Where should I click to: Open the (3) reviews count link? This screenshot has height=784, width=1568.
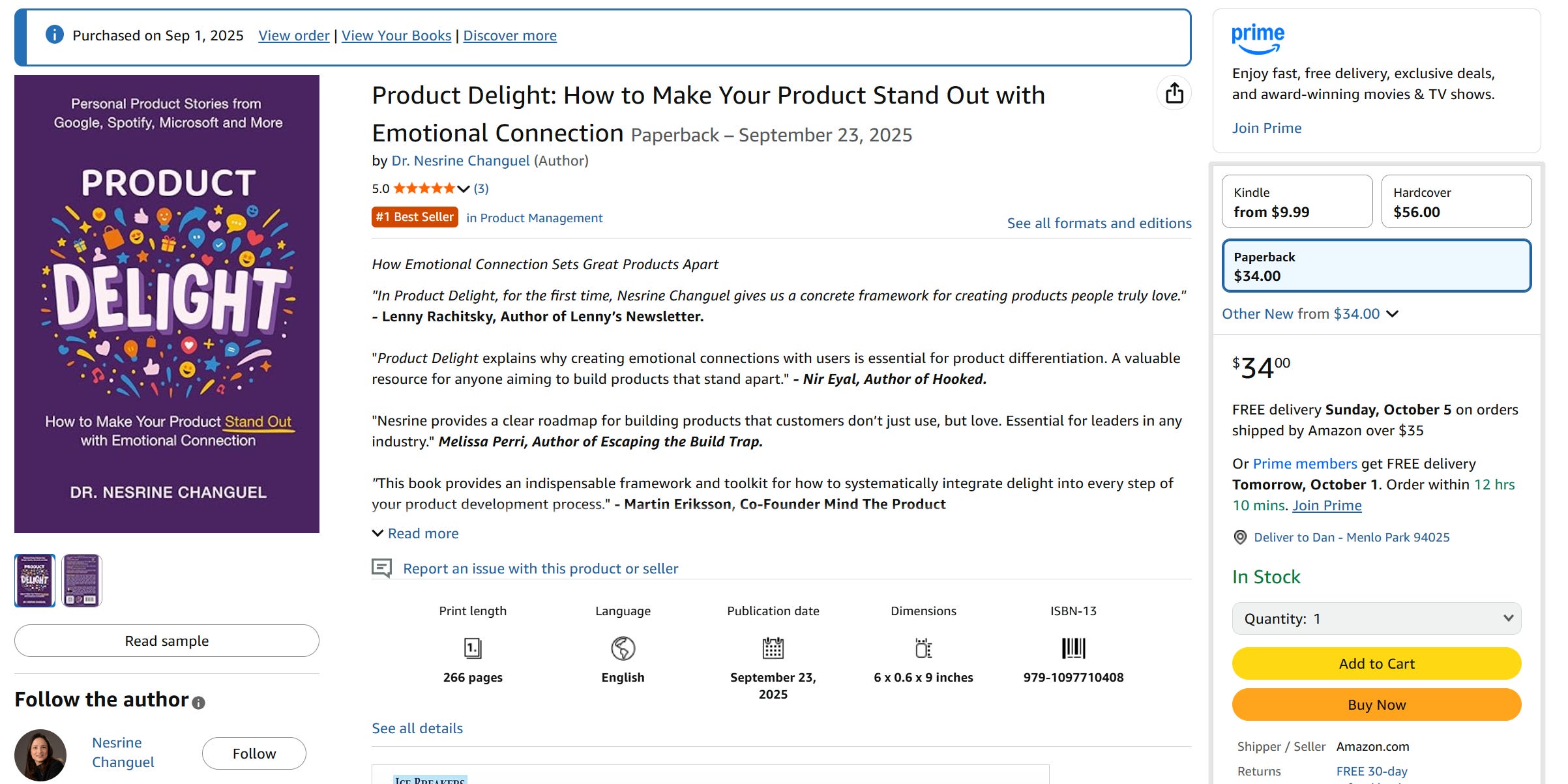tap(481, 188)
